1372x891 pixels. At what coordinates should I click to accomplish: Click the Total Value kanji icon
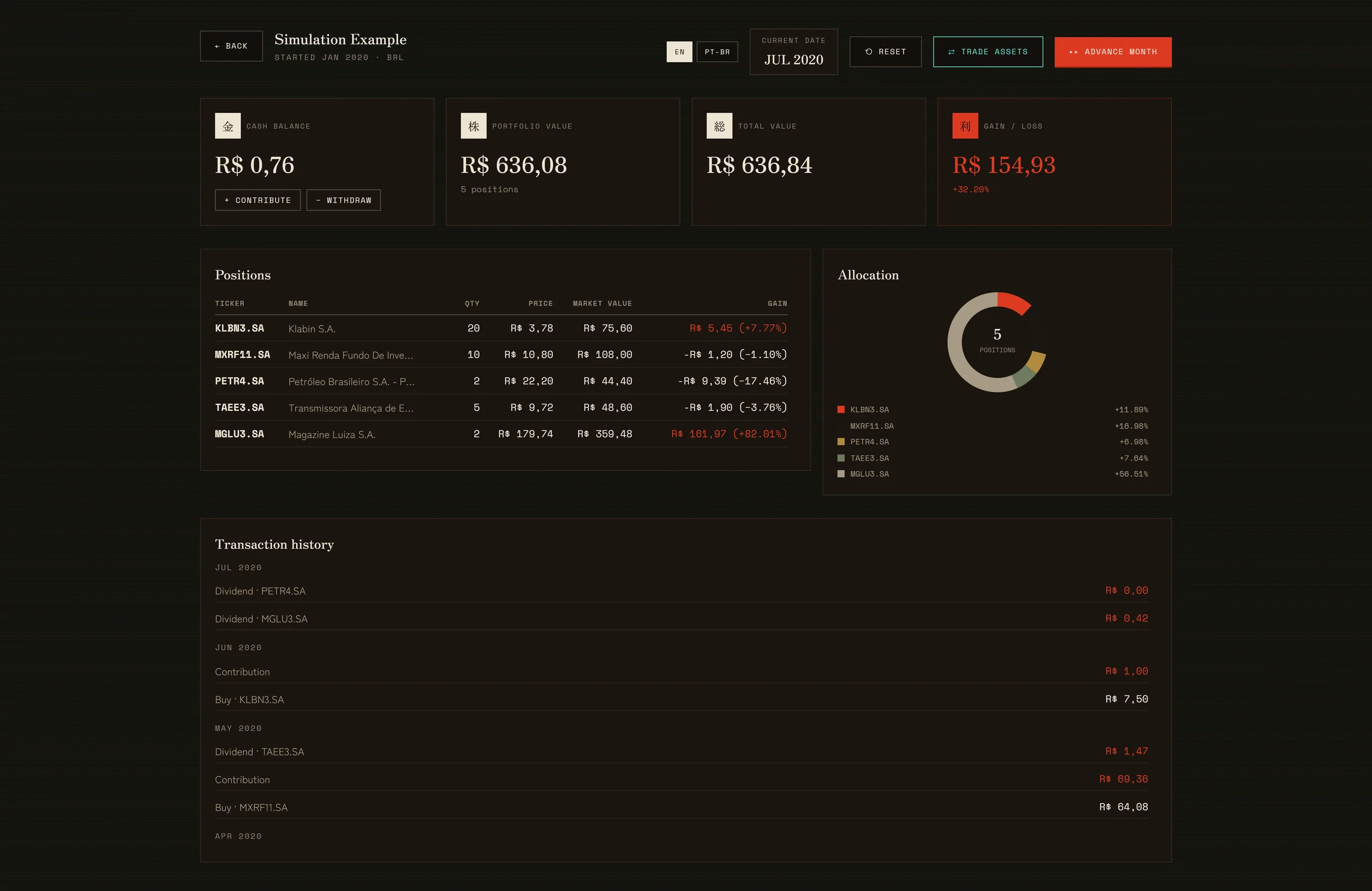(719, 126)
